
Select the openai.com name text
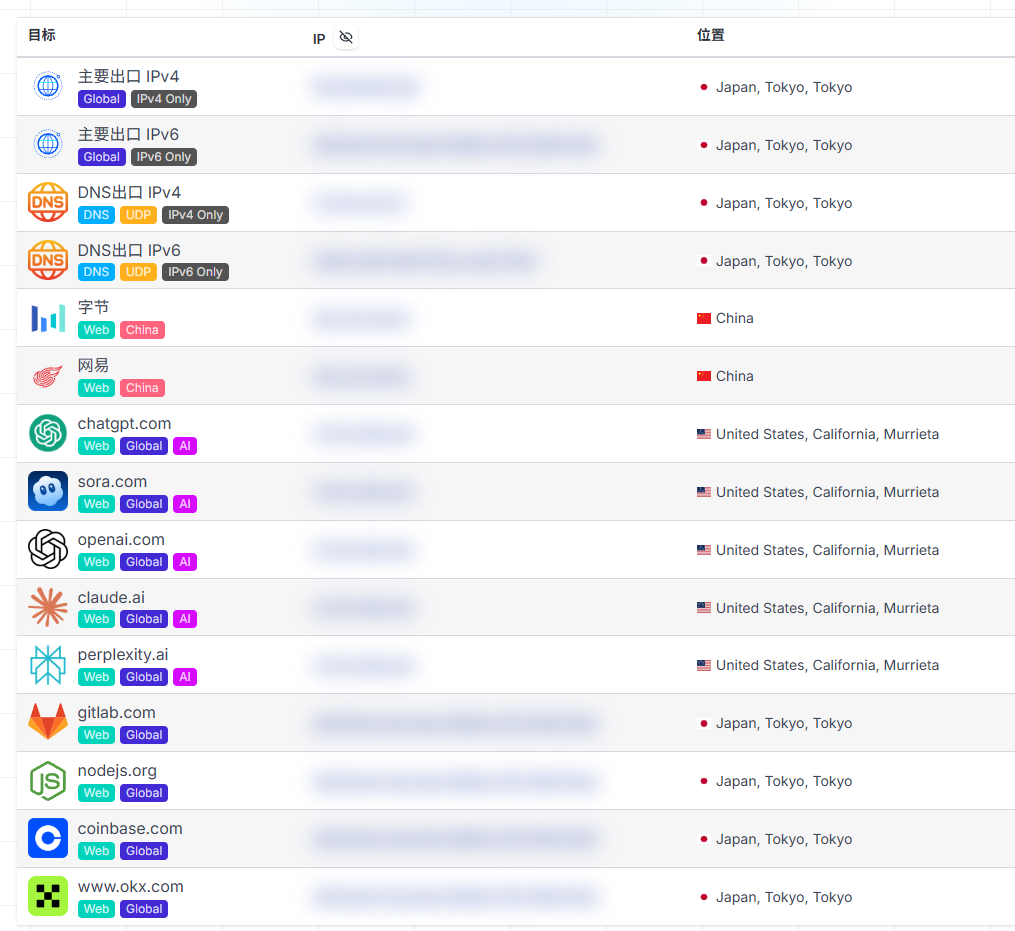coord(121,539)
